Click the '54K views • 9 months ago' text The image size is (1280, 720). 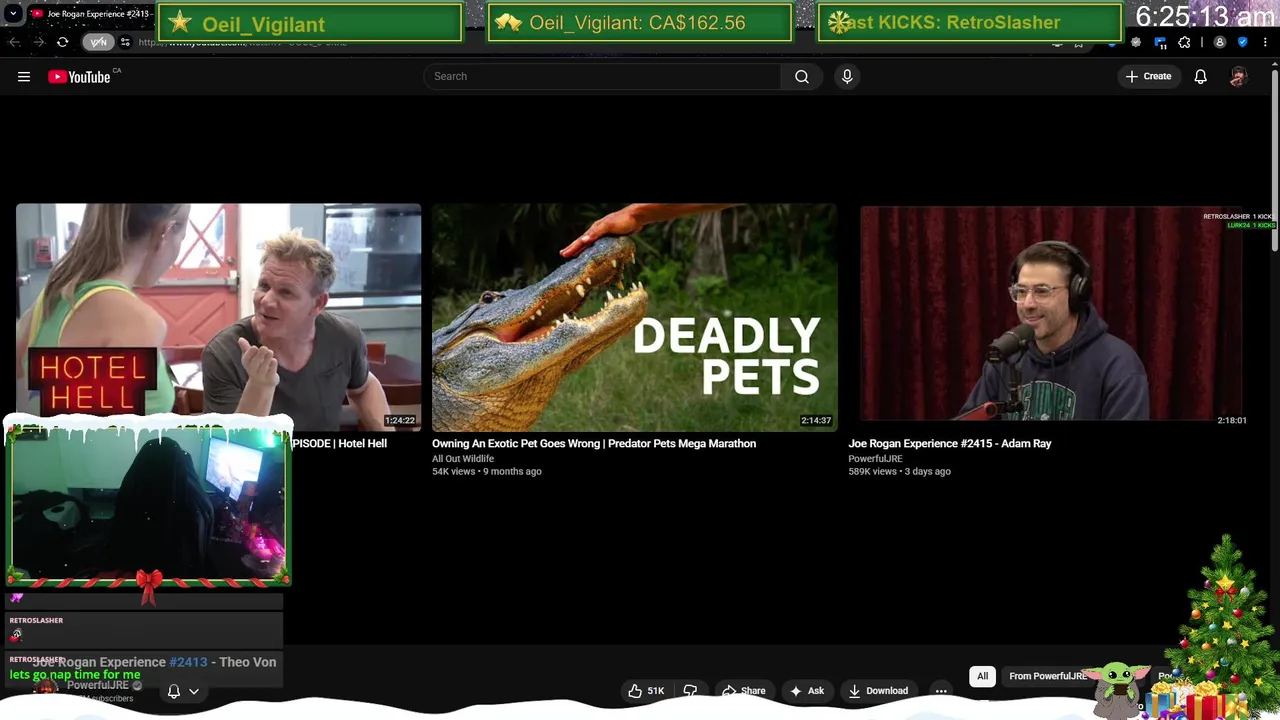(x=487, y=471)
